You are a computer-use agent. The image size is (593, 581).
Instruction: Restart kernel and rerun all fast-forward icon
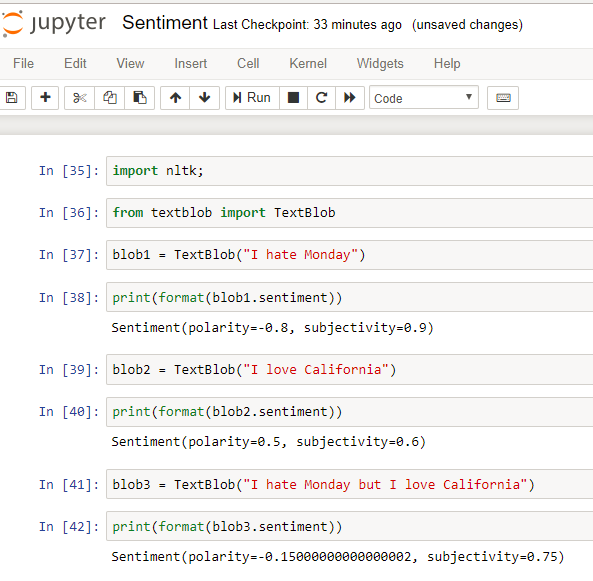tap(350, 98)
